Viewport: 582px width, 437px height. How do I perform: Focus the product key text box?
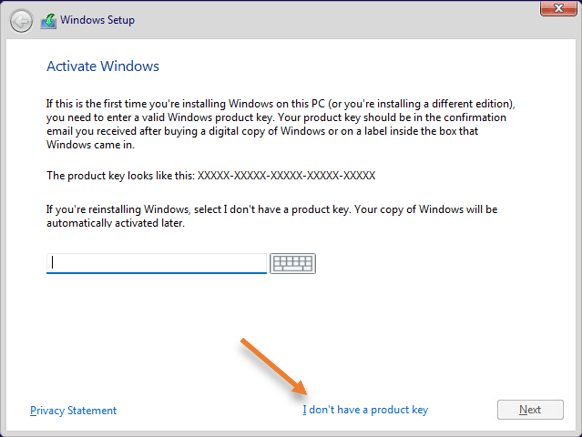[x=156, y=263]
